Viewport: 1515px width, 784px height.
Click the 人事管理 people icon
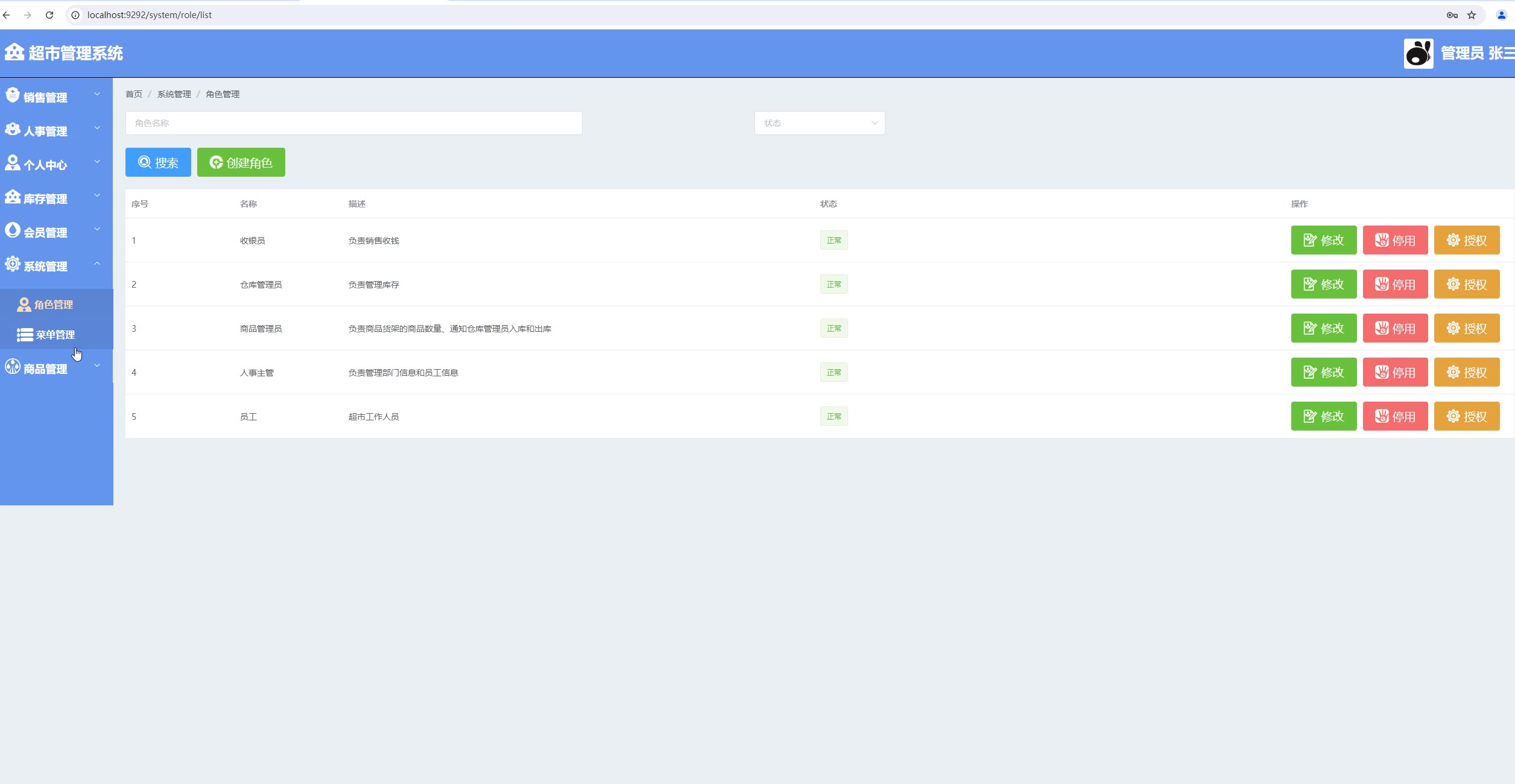[13, 129]
